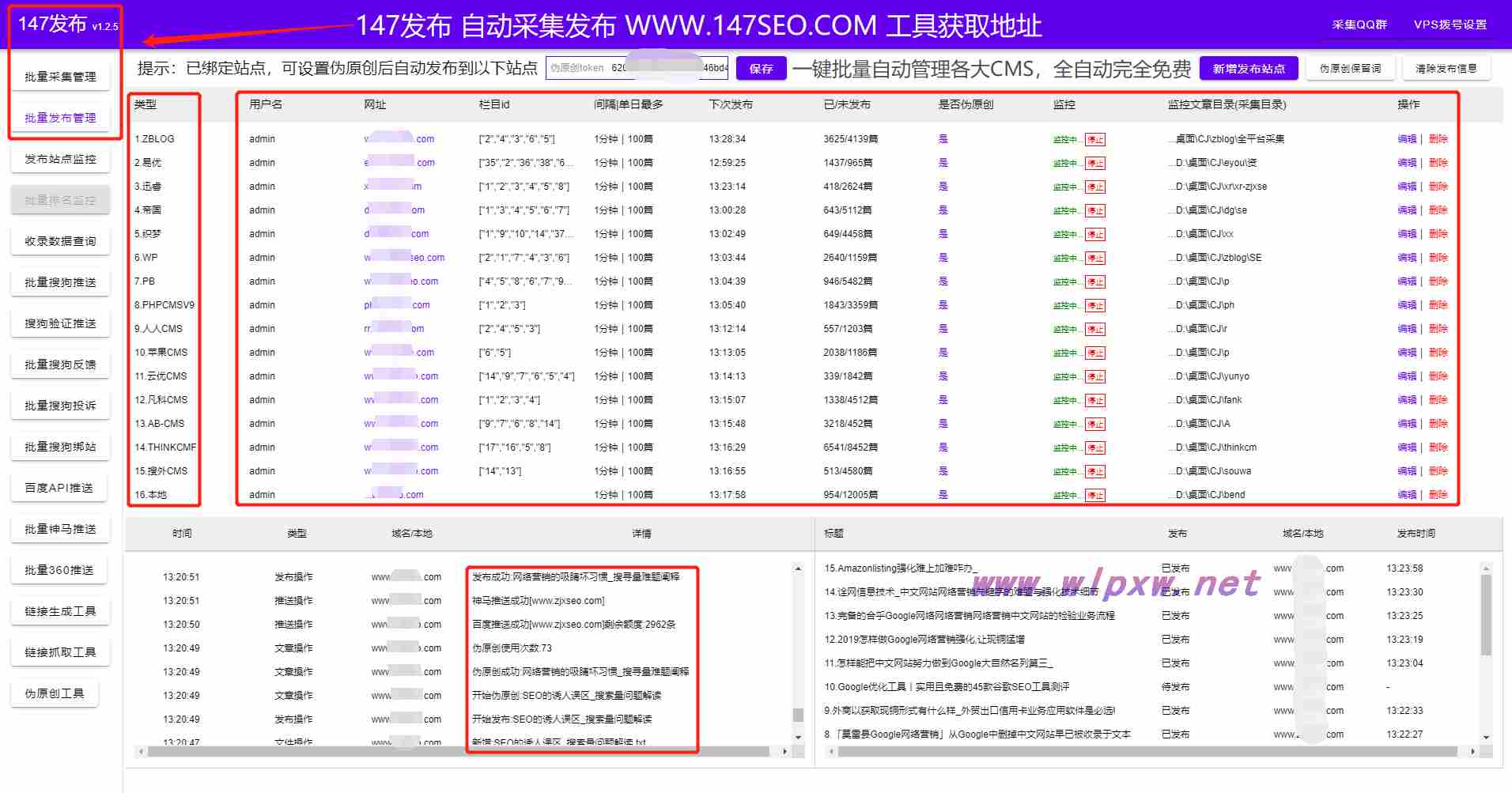The image size is (1512, 793).
Task: Open 百度API推送 in the sidebar
Action: tap(60, 488)
